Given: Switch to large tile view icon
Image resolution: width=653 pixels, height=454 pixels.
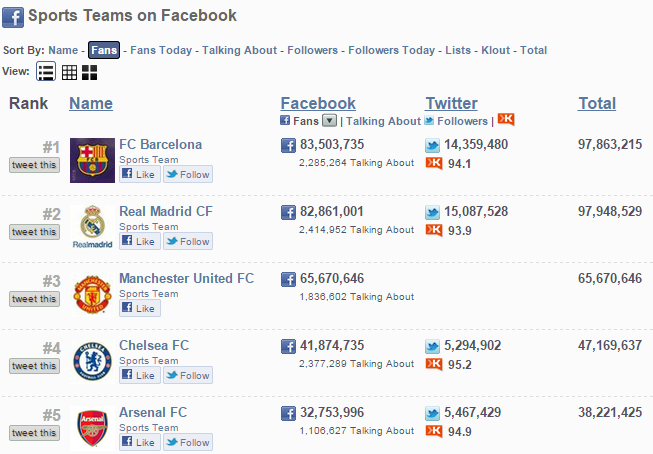Looking at the screenshot, I should pos(90,72).
